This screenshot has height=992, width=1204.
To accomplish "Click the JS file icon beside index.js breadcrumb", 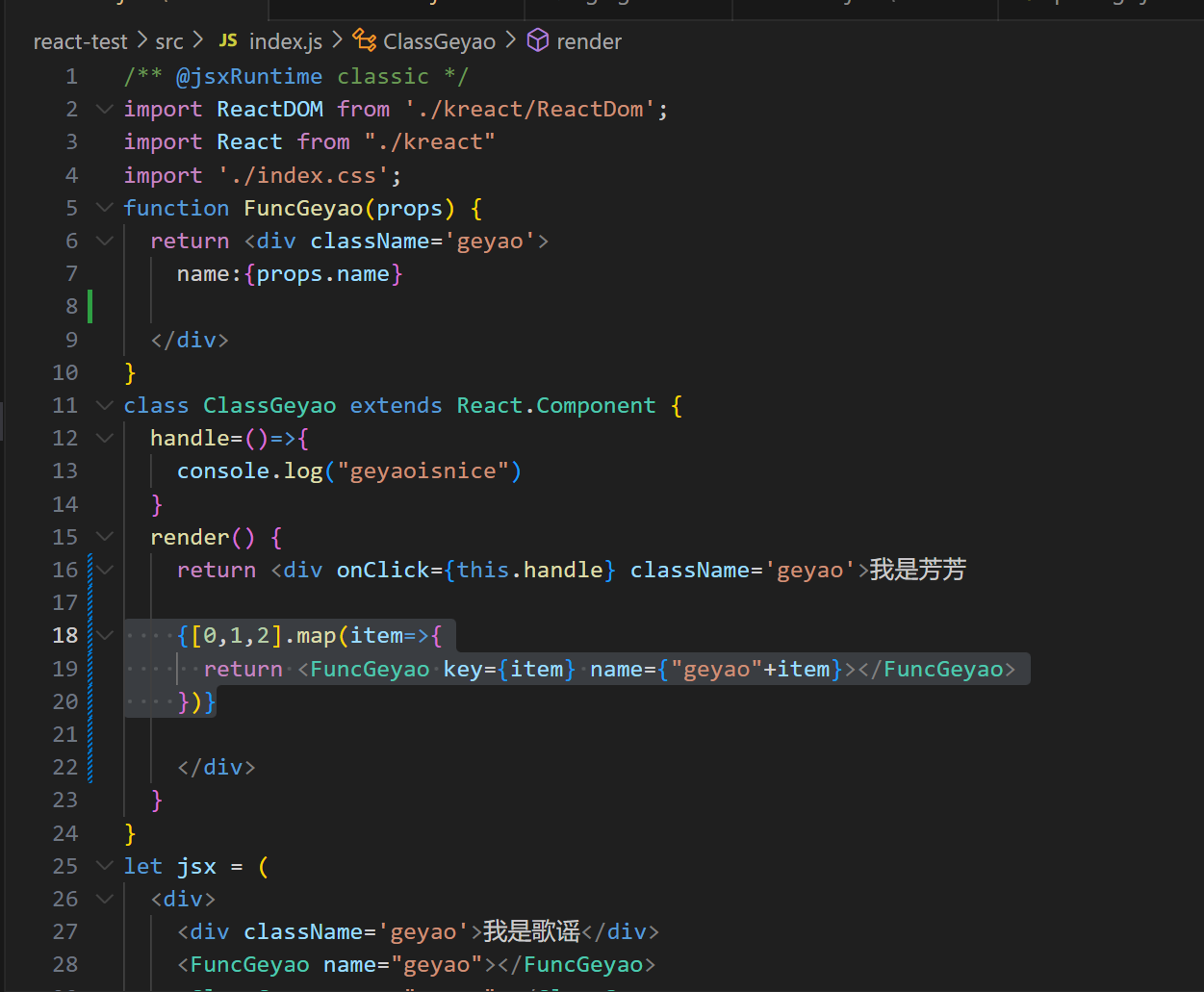I will tap(228, 40).
